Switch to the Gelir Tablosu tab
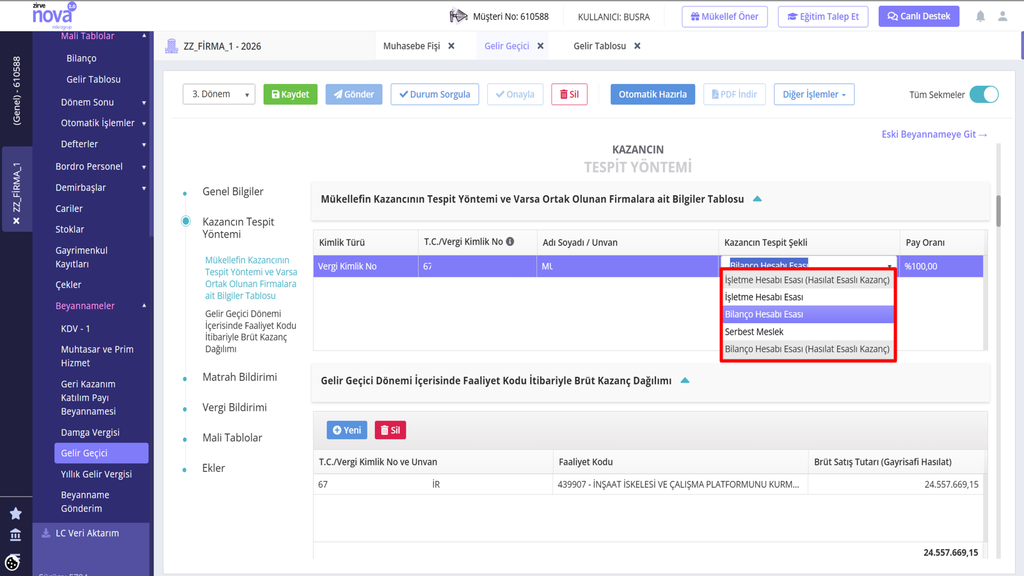 point(600,46)
